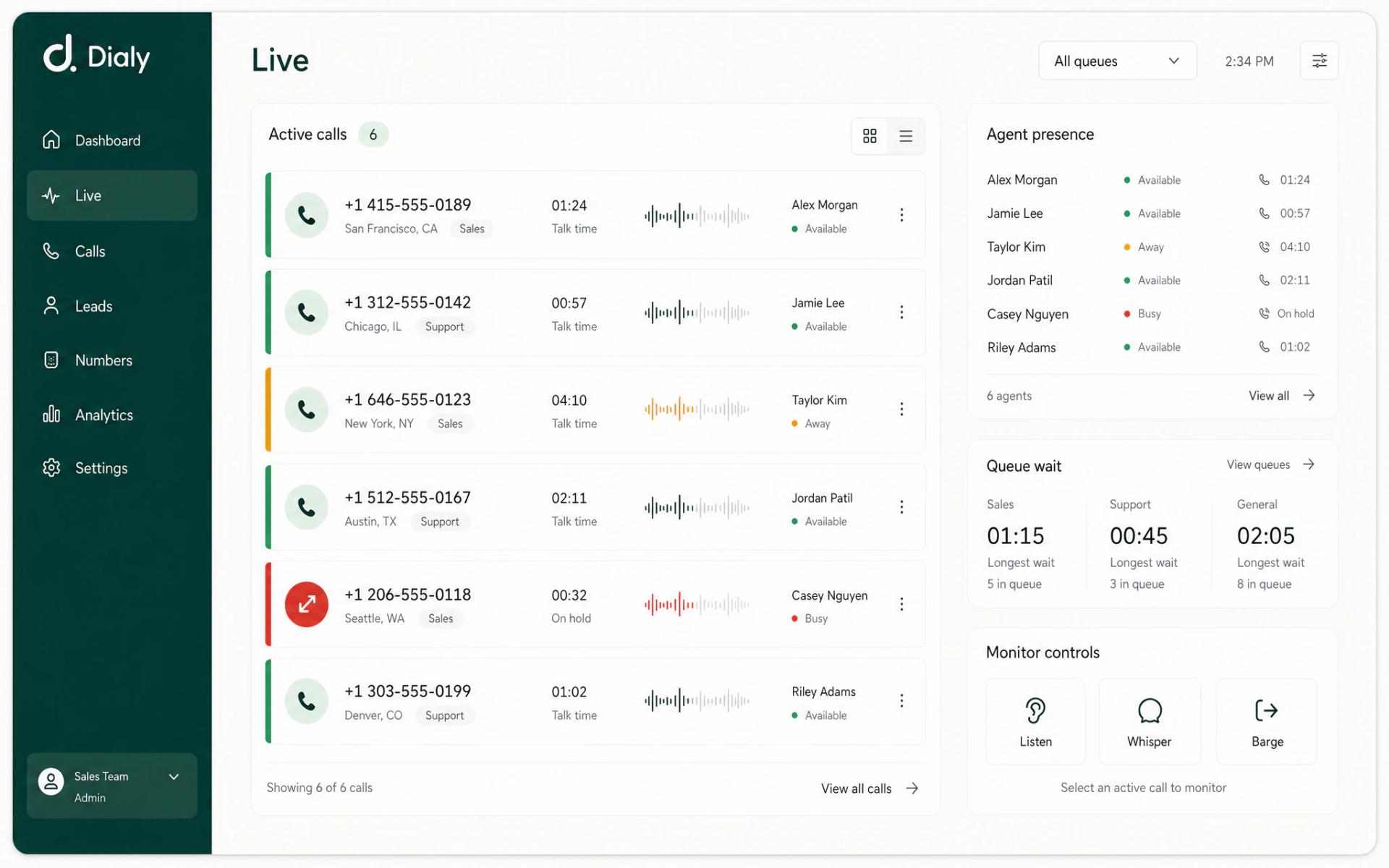
Task: Select the Whisper monitor control
Action: [1150, 721]
